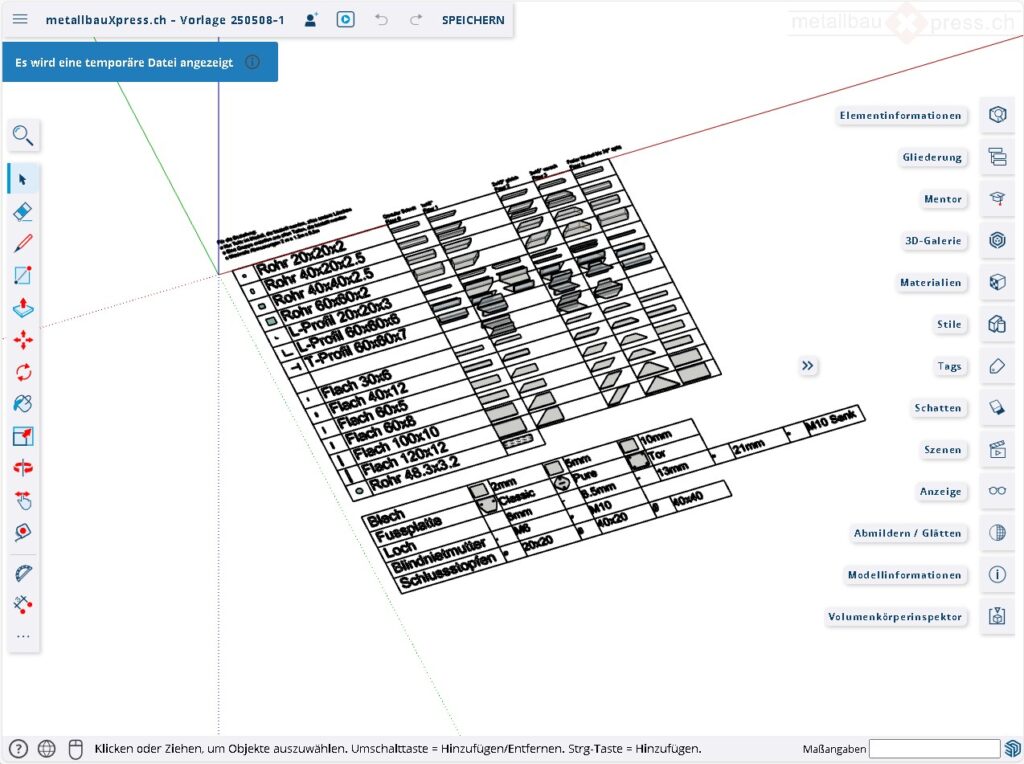
Task: Click the SPEICHERN button
Action: point(473,20)
